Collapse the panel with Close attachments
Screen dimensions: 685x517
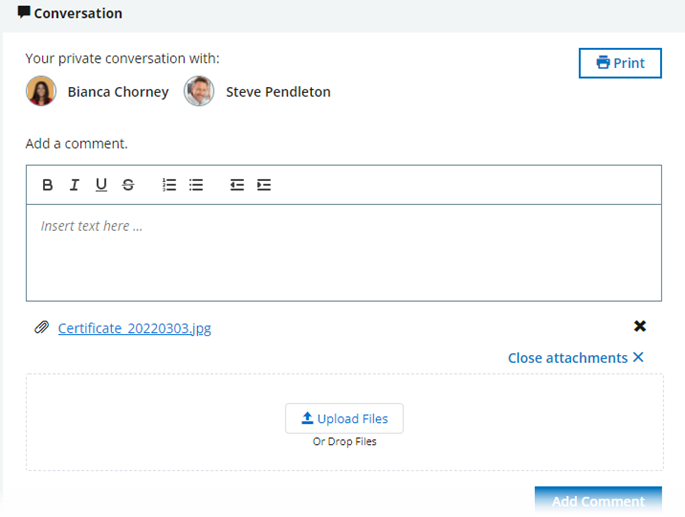click(576, 358)
